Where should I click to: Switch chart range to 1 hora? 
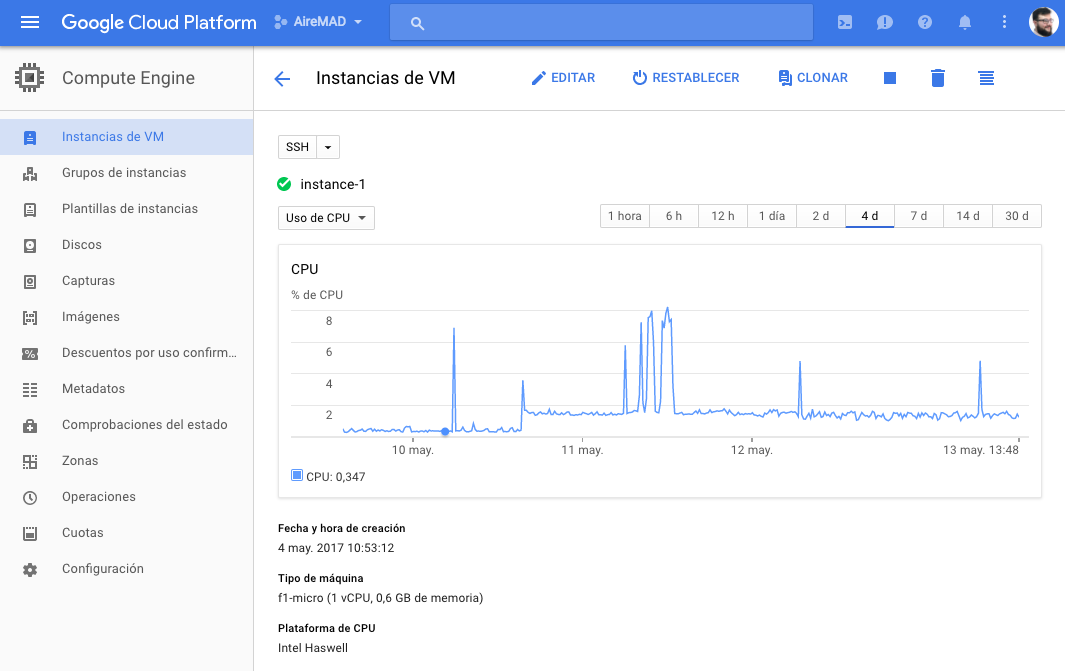pos(624,216)
